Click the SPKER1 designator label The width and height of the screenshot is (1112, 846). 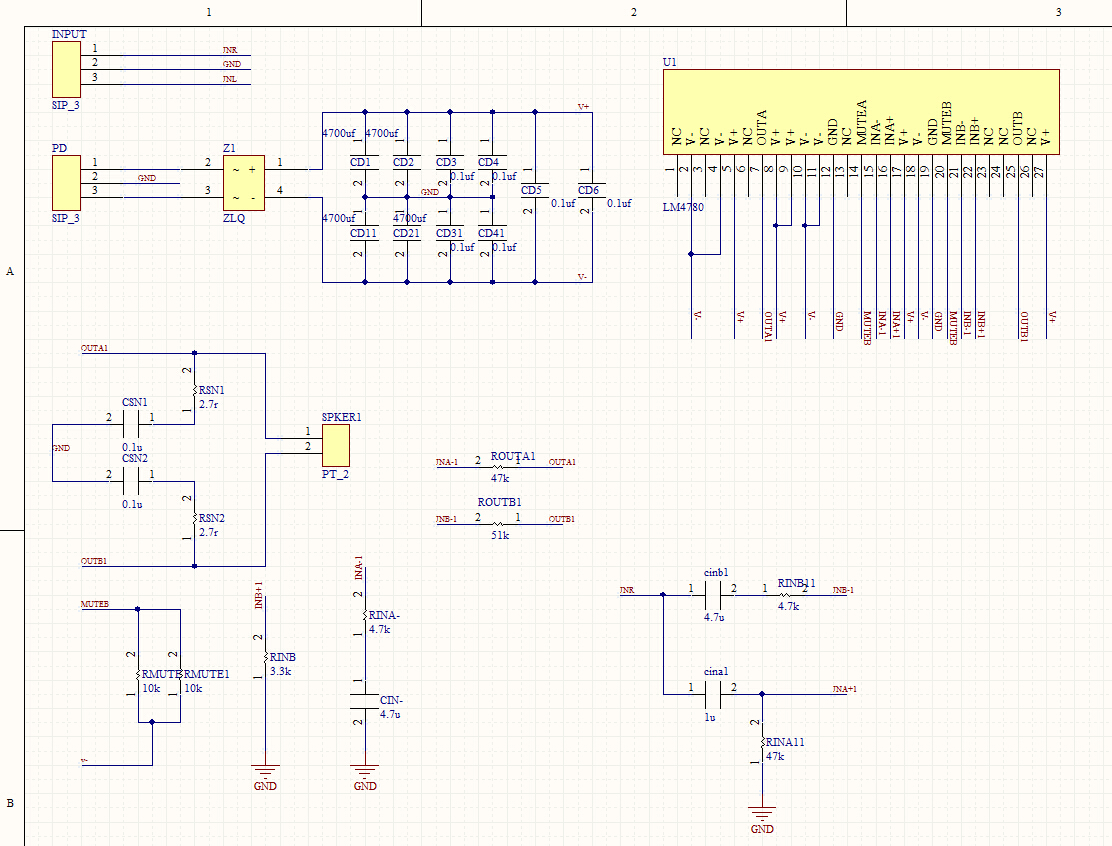click(x=342, y=417)
